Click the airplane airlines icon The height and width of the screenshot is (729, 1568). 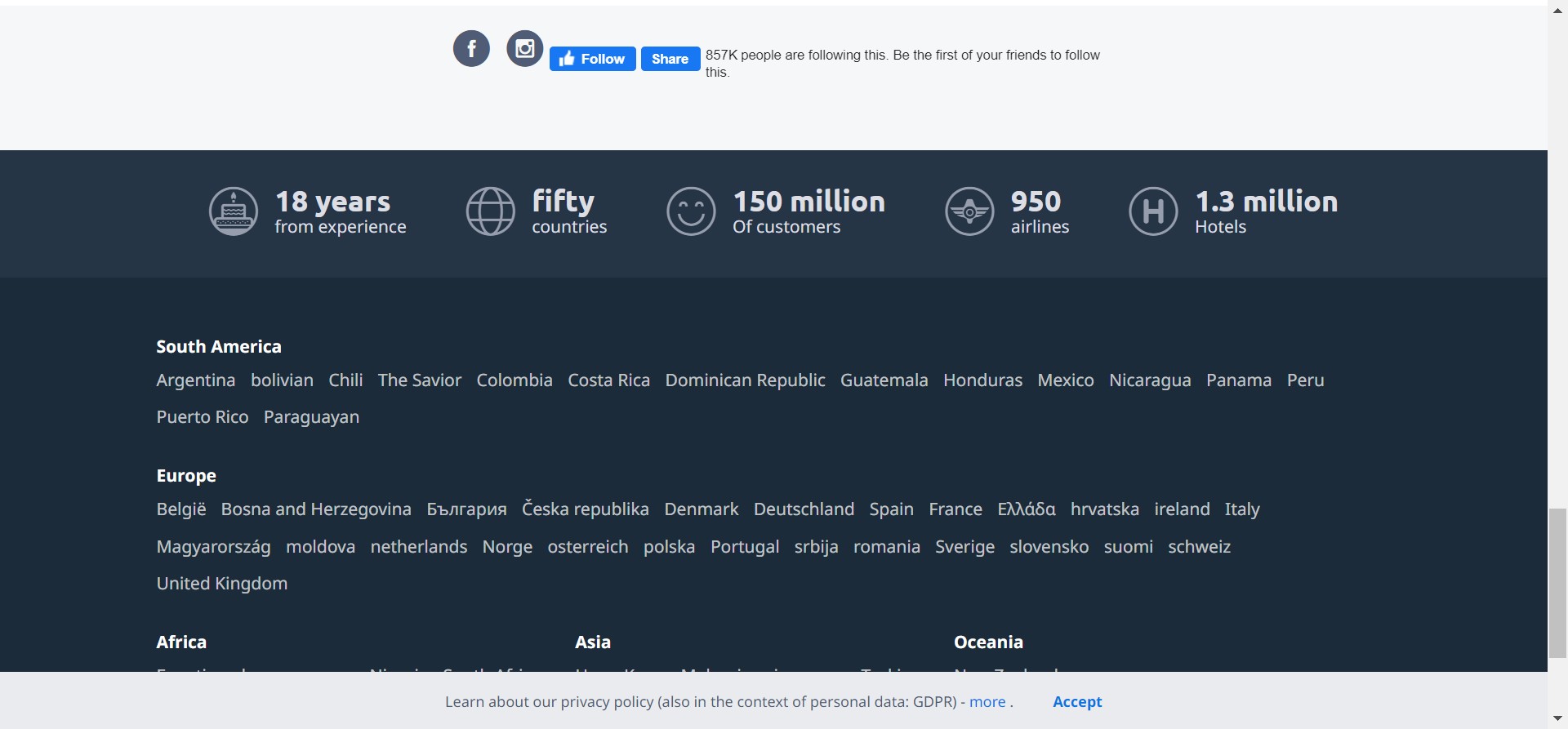(x=969, y=211)
